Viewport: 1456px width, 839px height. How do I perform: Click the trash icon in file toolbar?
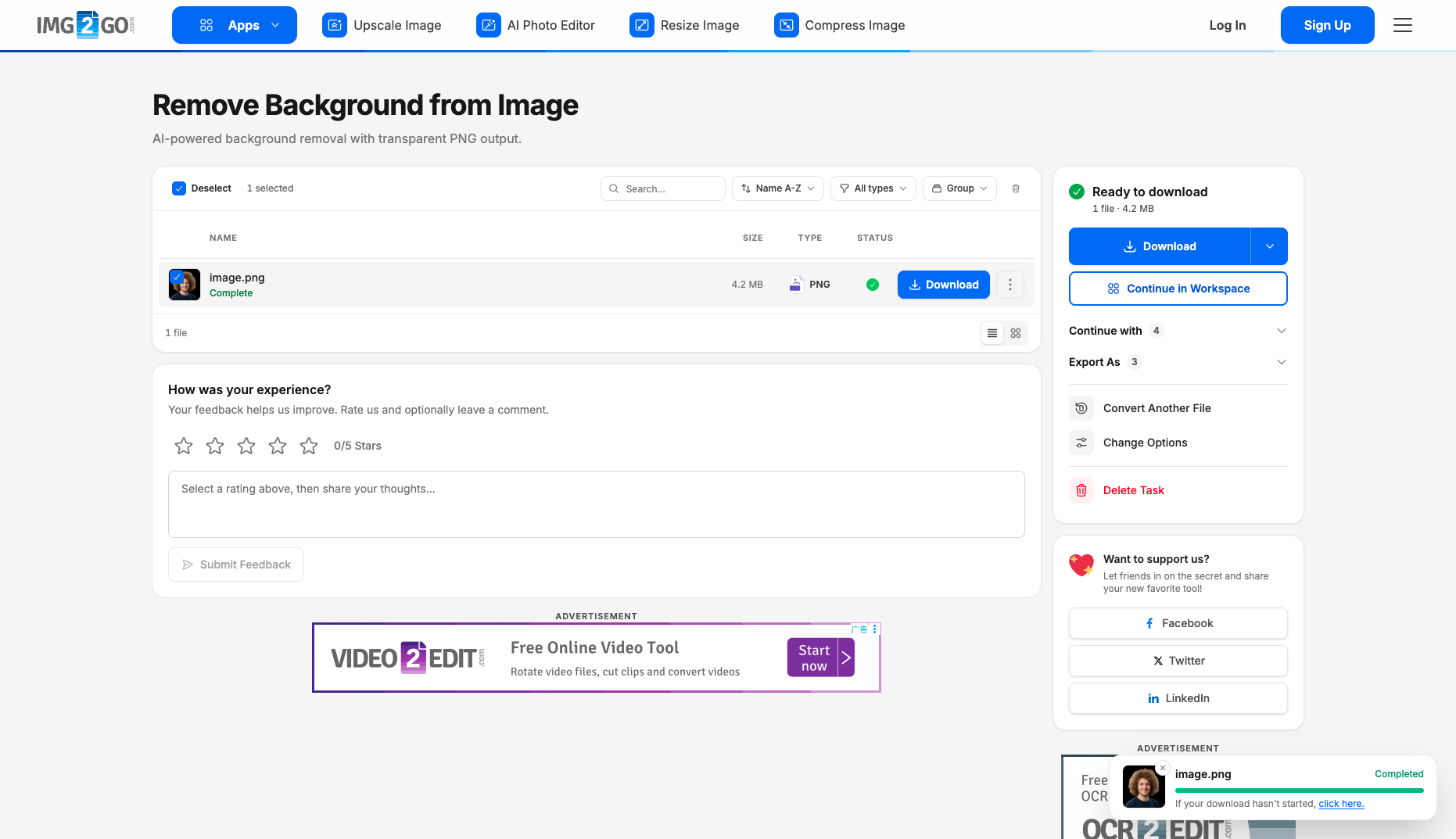[x=1016, y=188]
